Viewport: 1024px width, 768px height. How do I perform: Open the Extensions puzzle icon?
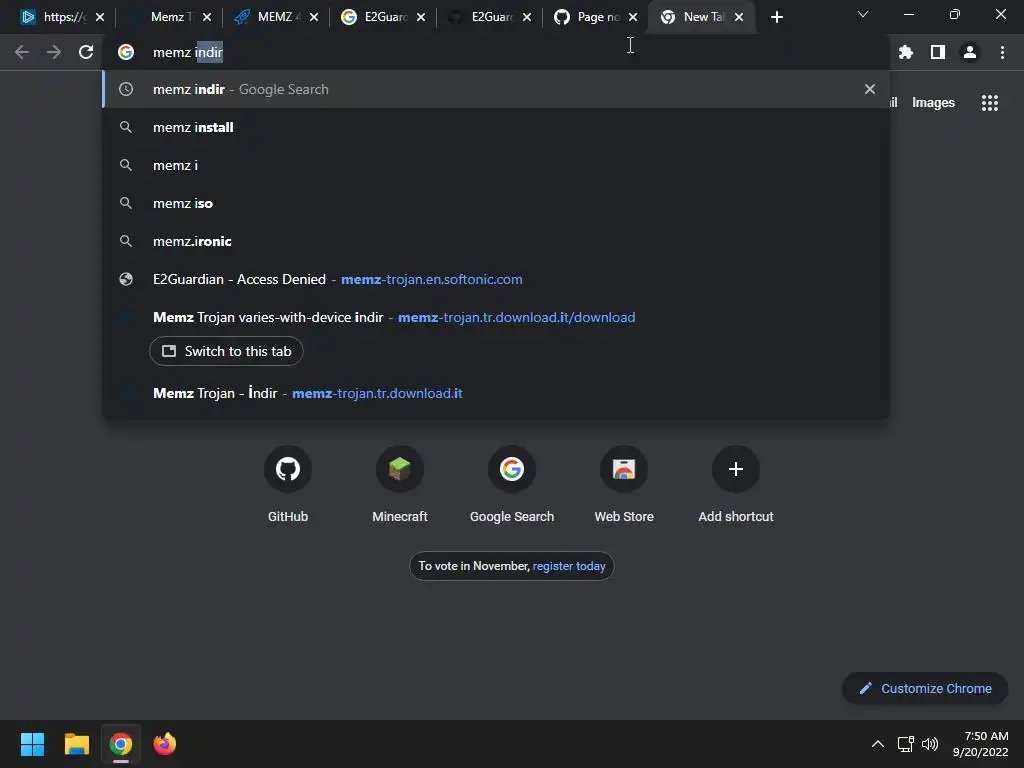pyautogui.click(x=906, y=52)
